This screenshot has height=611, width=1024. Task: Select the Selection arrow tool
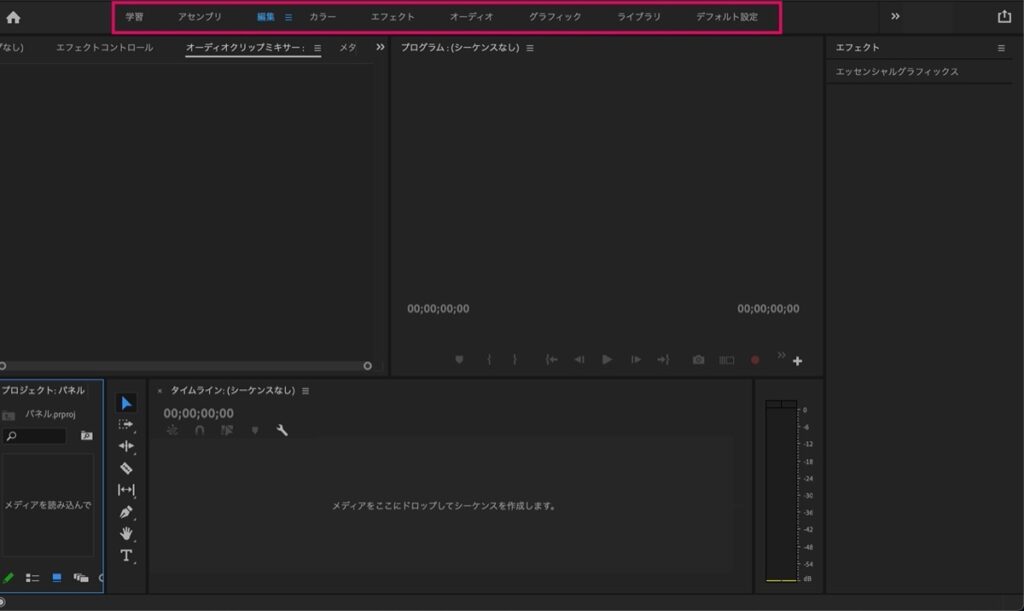(x=126, y=403)
